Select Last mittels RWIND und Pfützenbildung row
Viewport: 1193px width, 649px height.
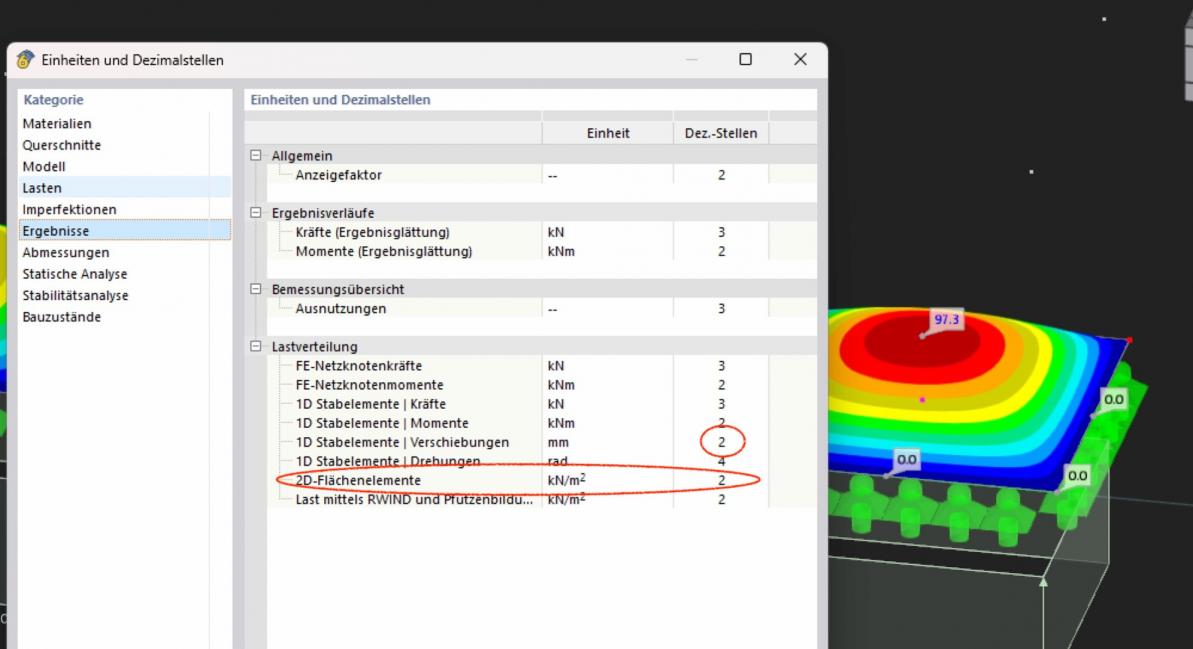(x=414, y=500)
